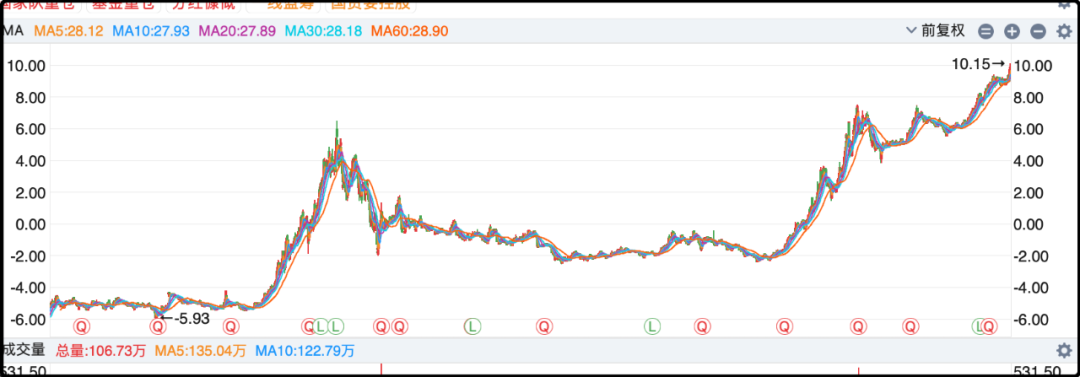Click the volume MA5:135.04万 label

(x=200, y=351)
